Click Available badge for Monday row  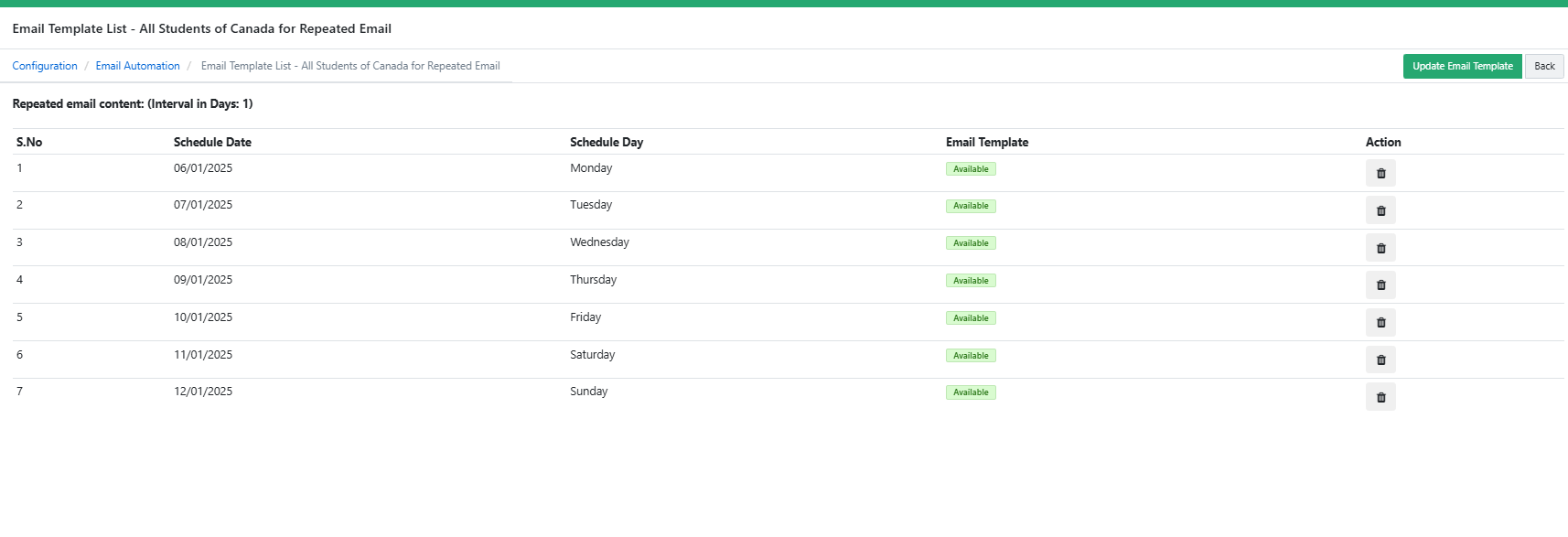(971, 169)
